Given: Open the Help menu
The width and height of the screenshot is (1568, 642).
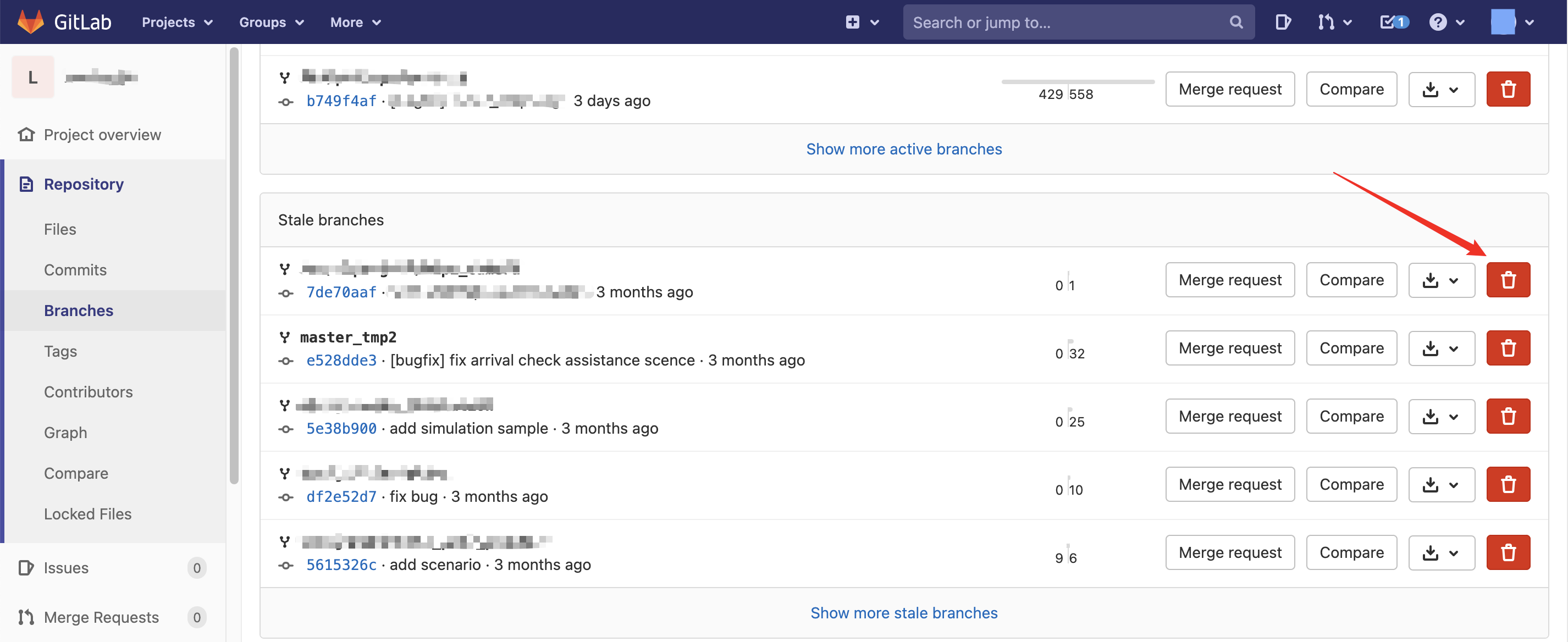Looking at the screenshot, I should pos(1446,23).
